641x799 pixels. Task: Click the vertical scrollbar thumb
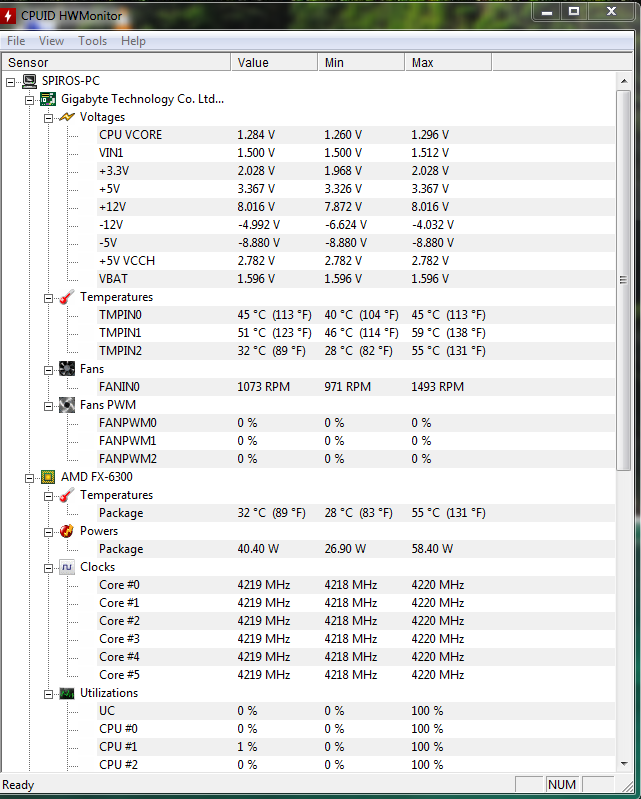[x=624, y=280]
